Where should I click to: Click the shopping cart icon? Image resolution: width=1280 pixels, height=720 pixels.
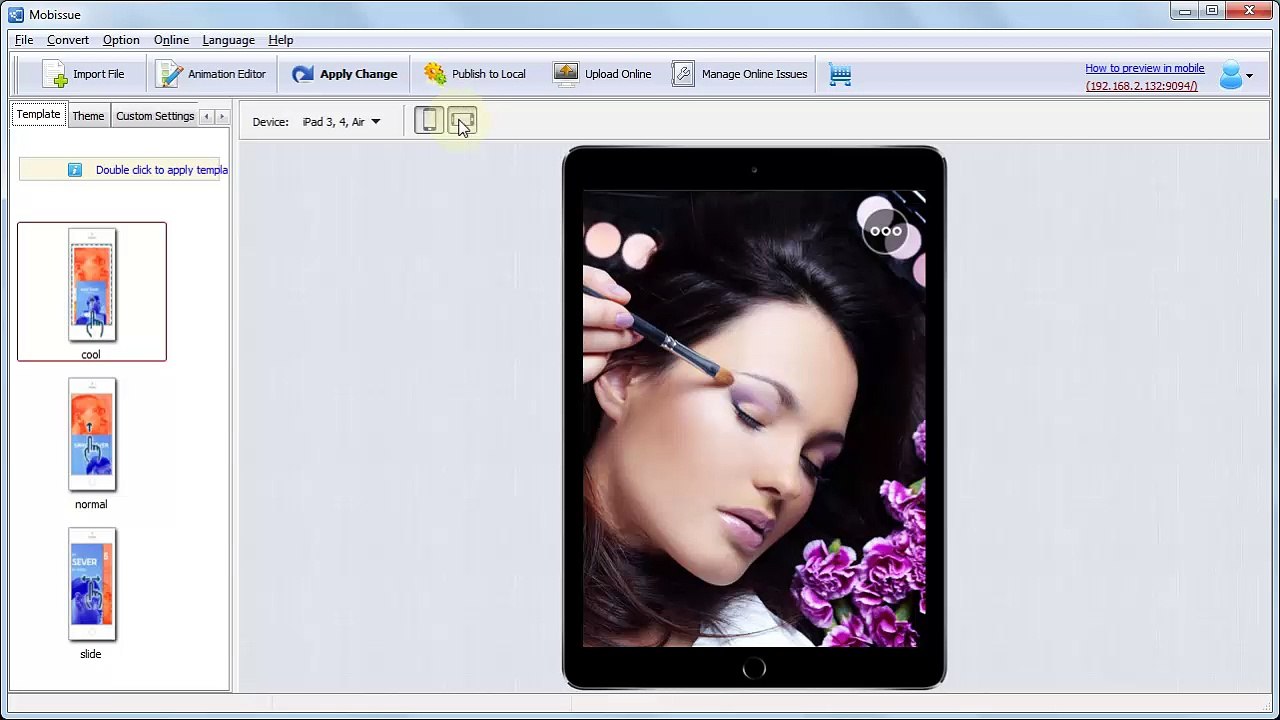pos(840,75)
